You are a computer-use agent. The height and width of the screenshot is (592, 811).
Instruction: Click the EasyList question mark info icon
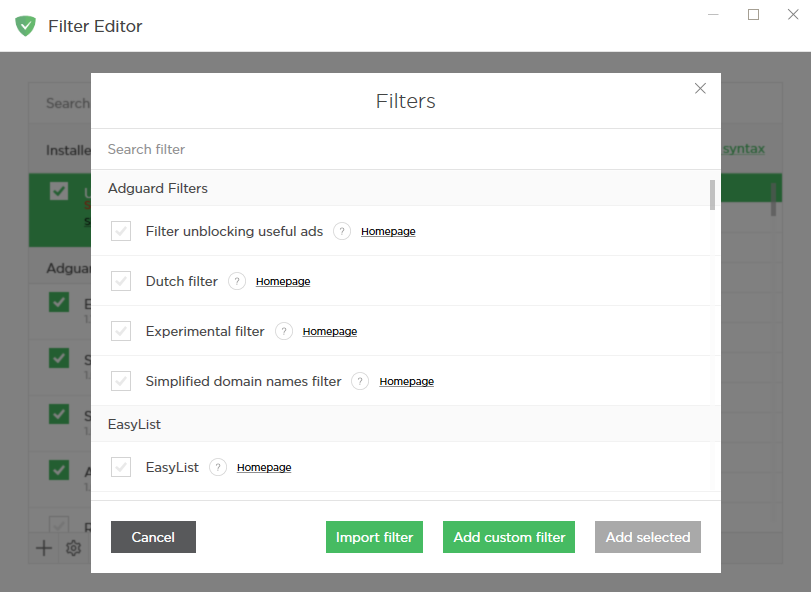218,467
